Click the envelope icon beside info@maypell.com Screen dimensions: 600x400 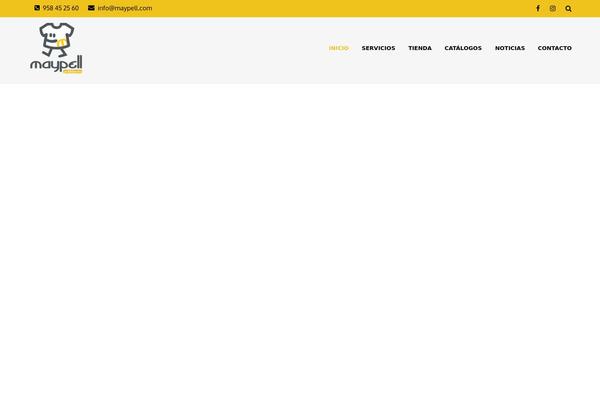click(91, 8)
